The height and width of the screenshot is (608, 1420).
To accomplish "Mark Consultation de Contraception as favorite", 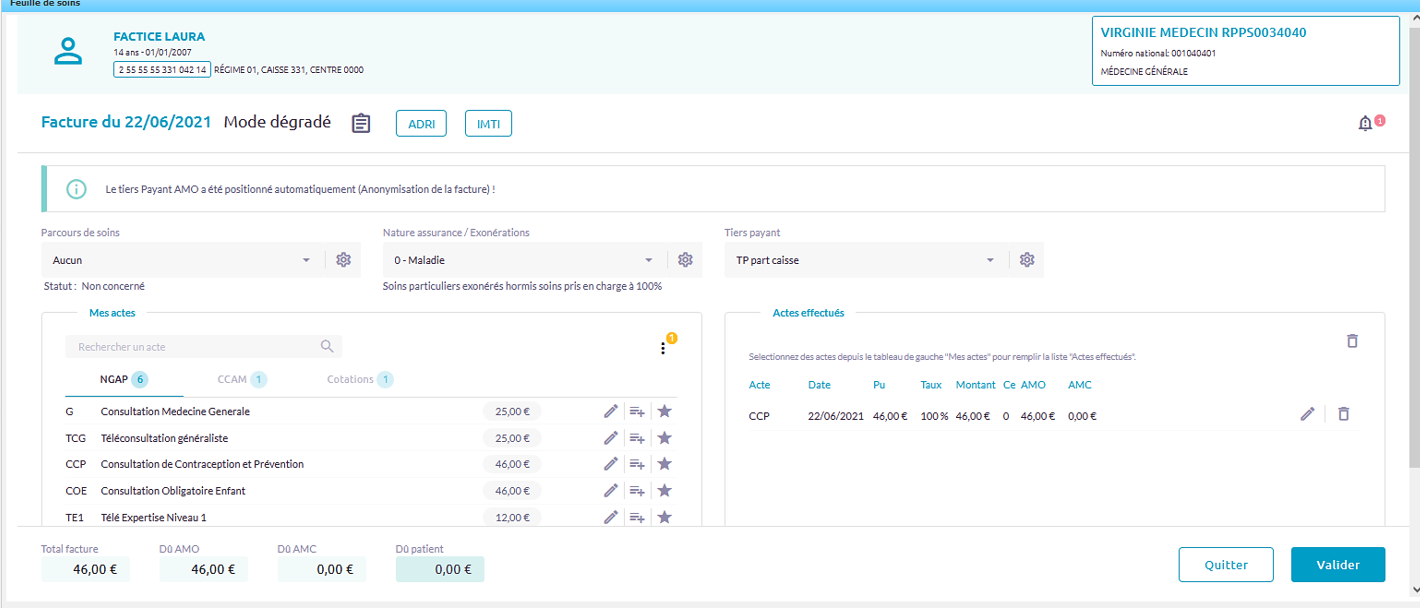I will click(664, 464).
